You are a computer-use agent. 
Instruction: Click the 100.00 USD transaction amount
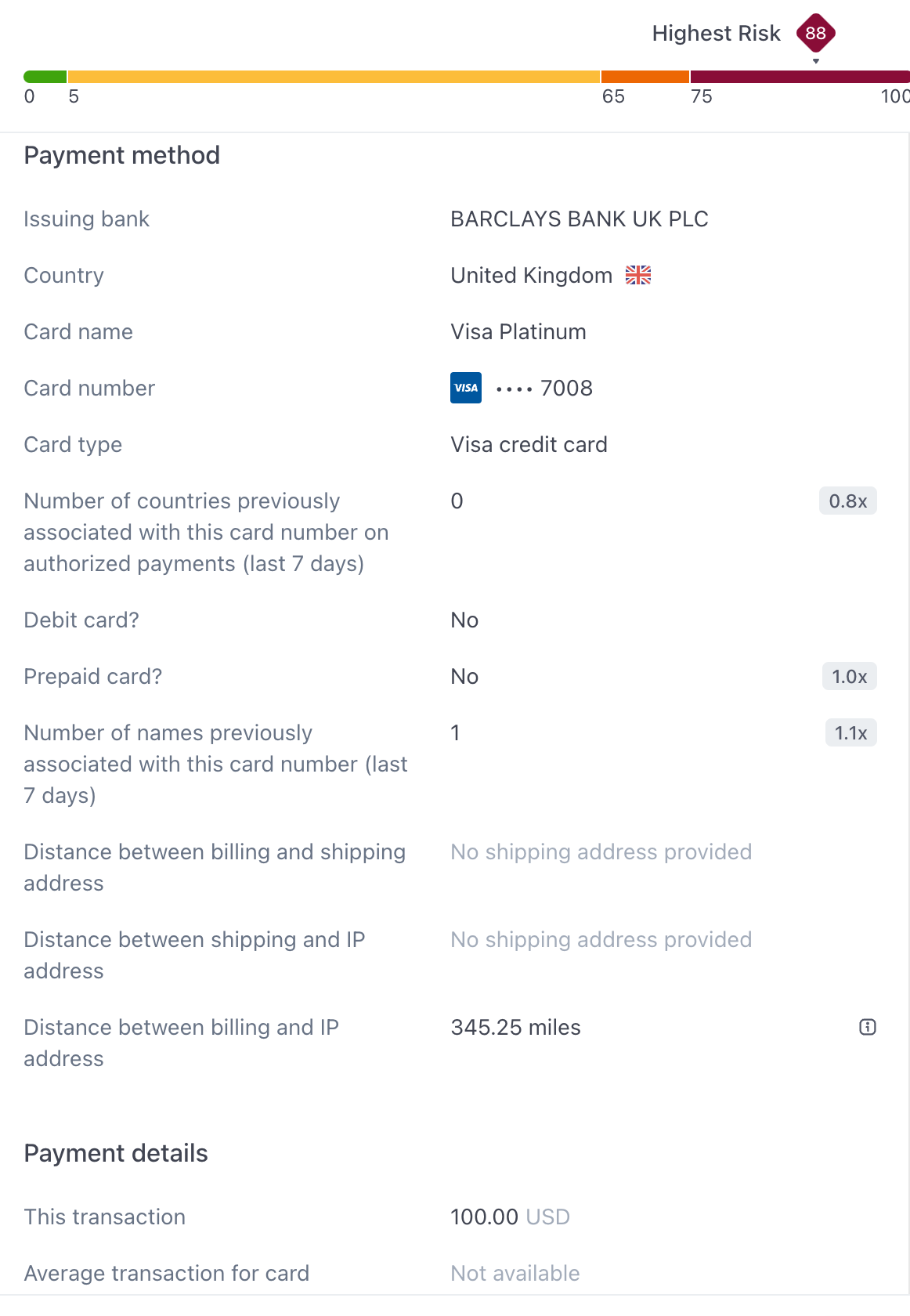pos(510,1217)
